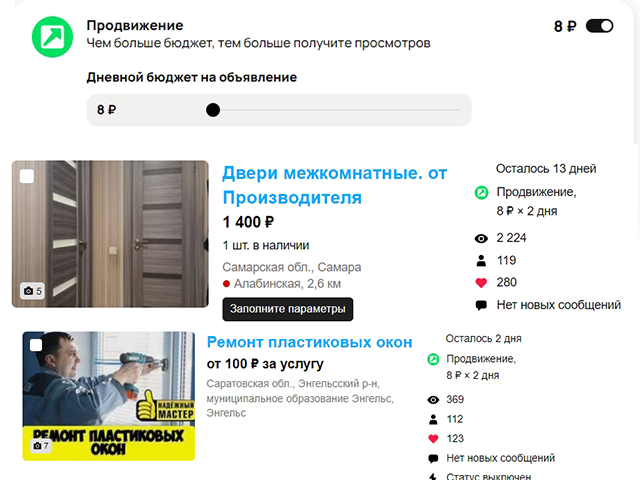Click the person icon next to 119

tap(481, 261)
